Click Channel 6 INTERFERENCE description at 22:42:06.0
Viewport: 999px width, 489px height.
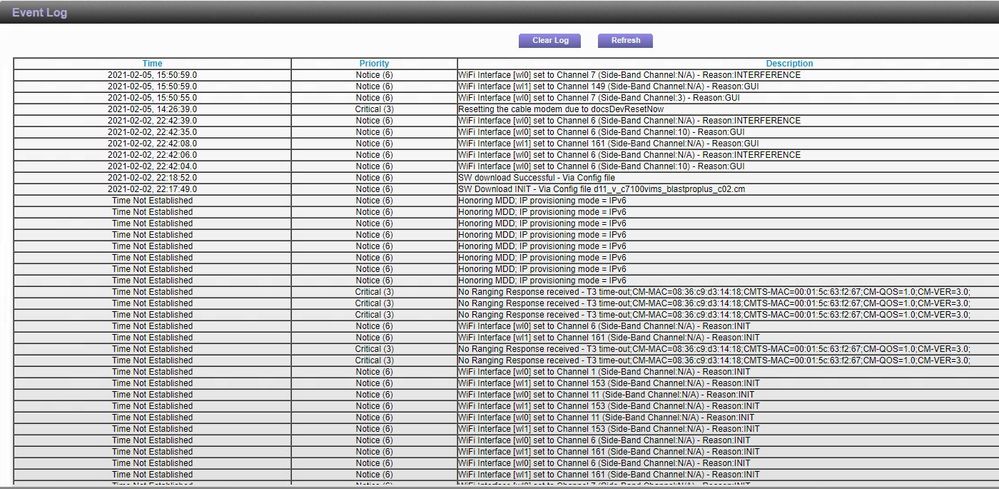pos(629,155)
